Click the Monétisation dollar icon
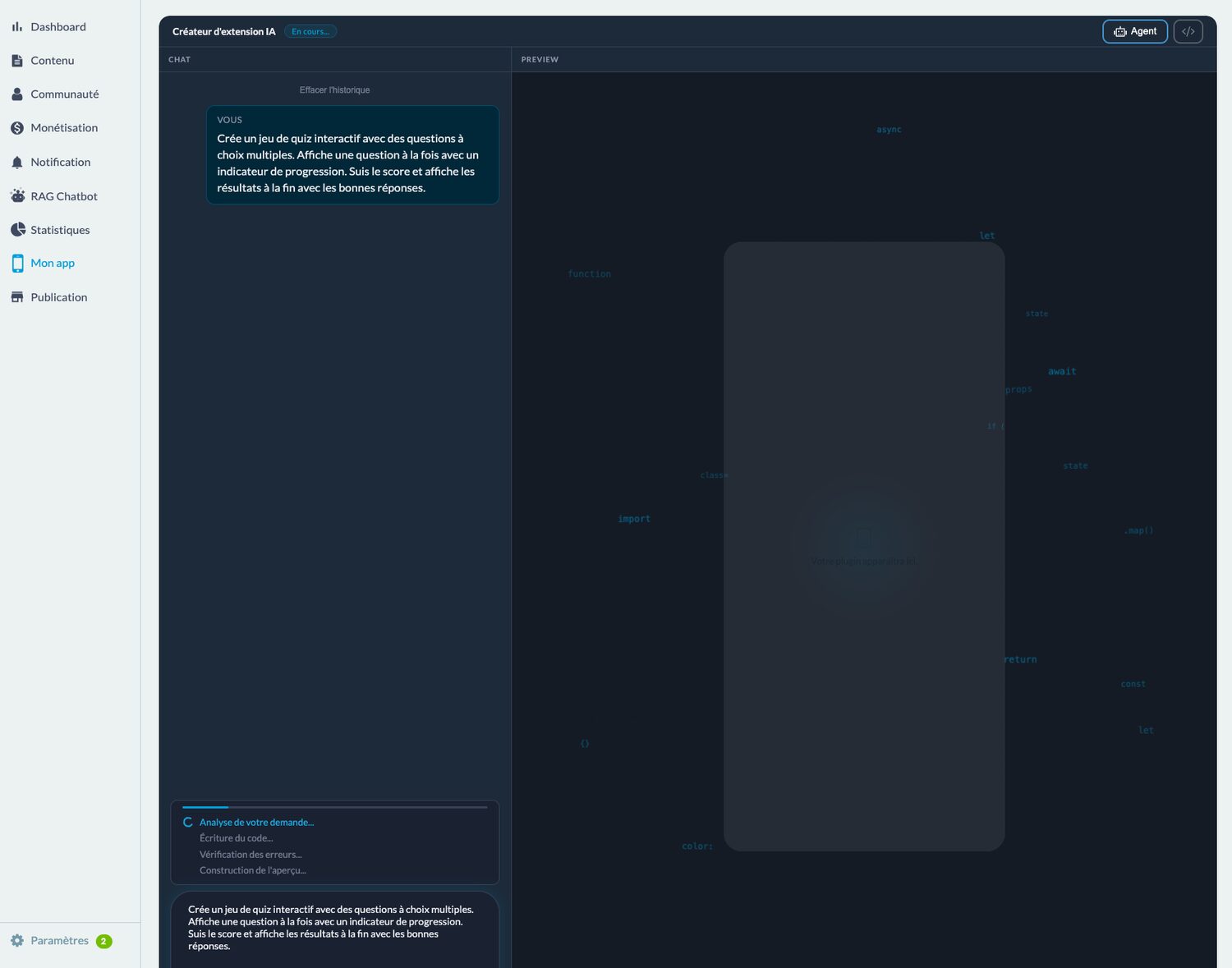 (17, 128)
